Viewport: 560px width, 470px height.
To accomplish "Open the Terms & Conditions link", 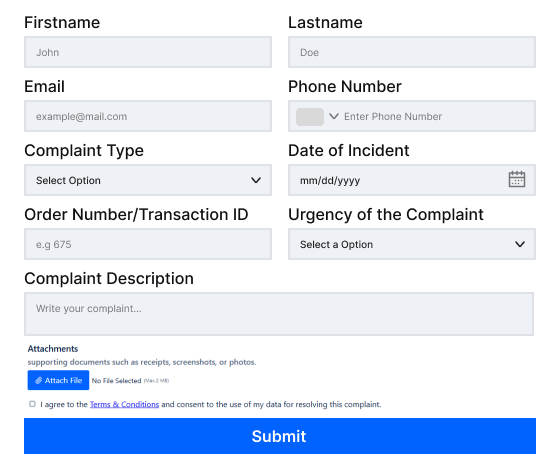I will pyautogui.click(x=124, y=404).
